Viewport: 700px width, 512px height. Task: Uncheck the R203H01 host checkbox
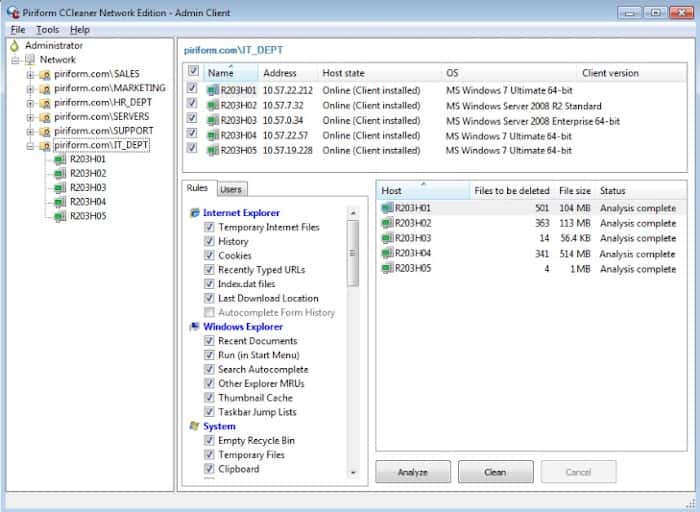tap(192, 88)
